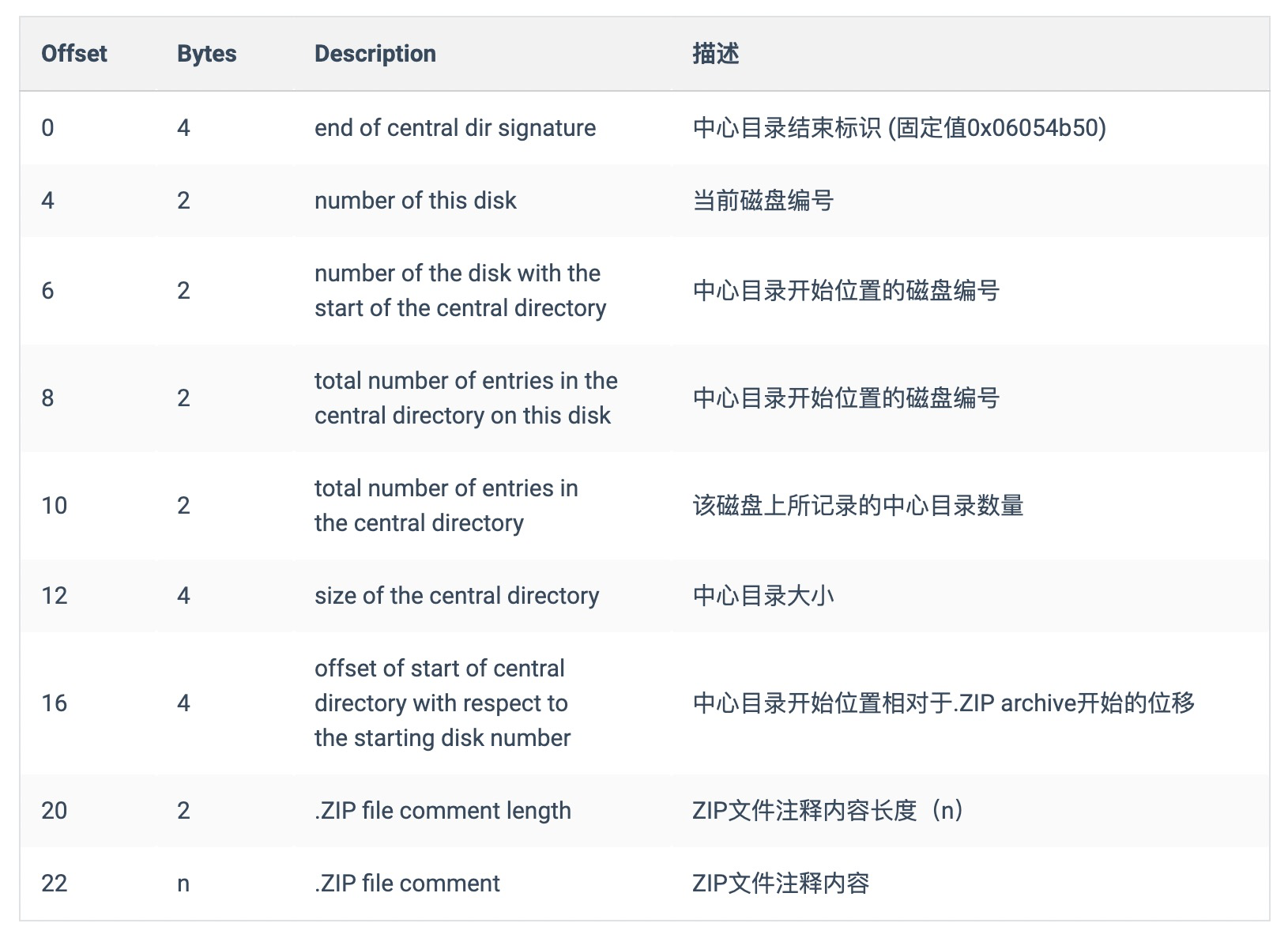
Task: Click the 当前磁盘编号 cell
Action: pos(763,201)
